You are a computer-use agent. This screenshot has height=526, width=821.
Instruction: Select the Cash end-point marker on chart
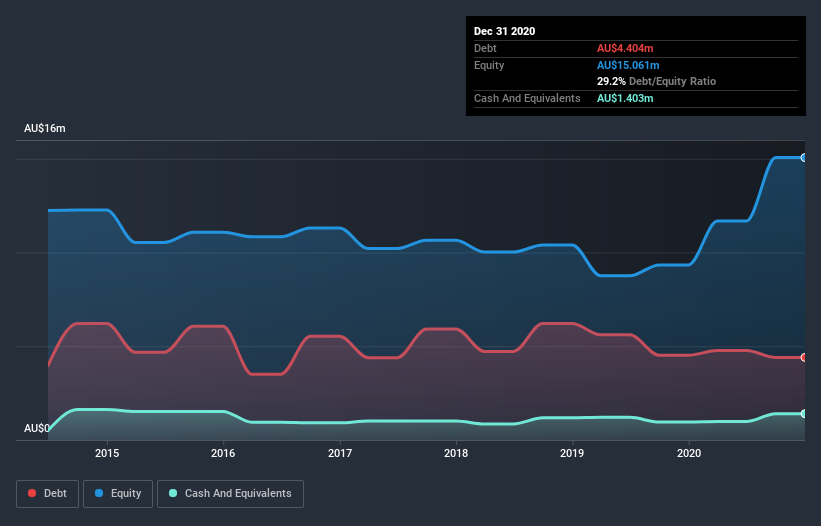(804, 413)
